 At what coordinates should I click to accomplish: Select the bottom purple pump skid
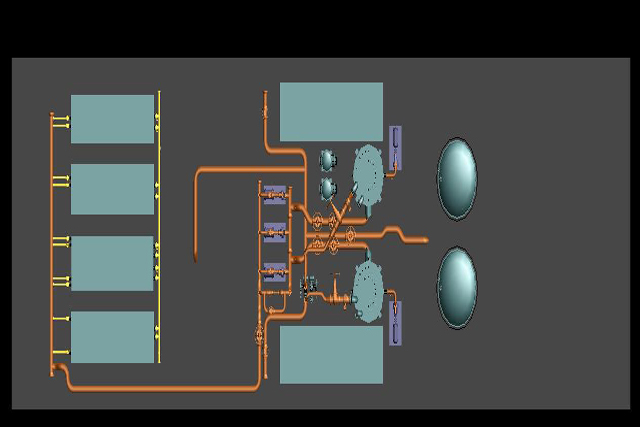[x=275, y=272]
